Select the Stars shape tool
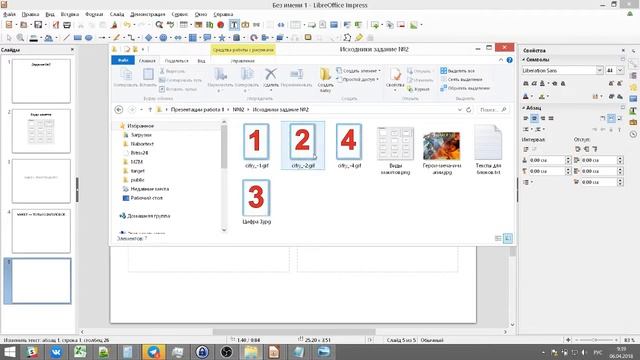The width and height of the screenshot is (640, 360). click(x=222, y=38)
